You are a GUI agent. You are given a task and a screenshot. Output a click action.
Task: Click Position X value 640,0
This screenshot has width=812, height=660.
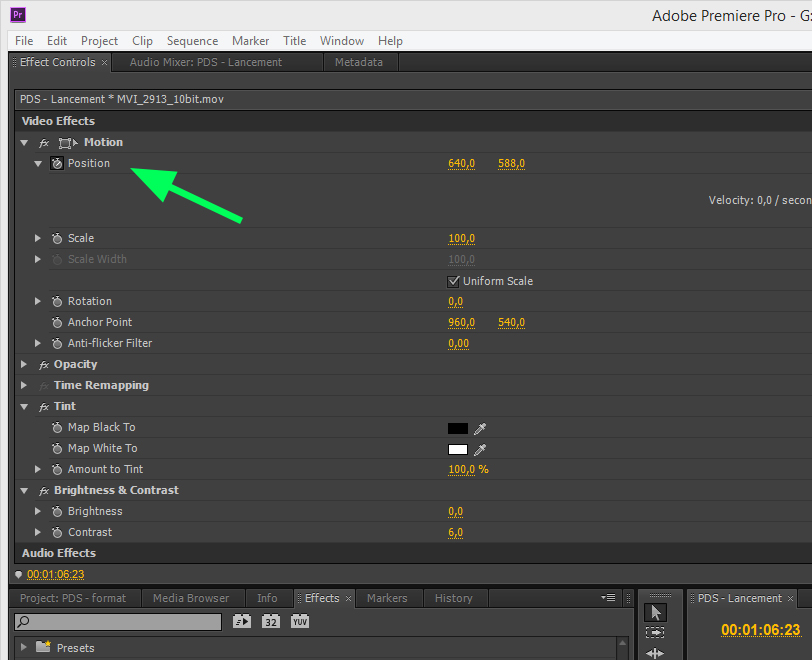pyautogui.click(x=461, y=164)
